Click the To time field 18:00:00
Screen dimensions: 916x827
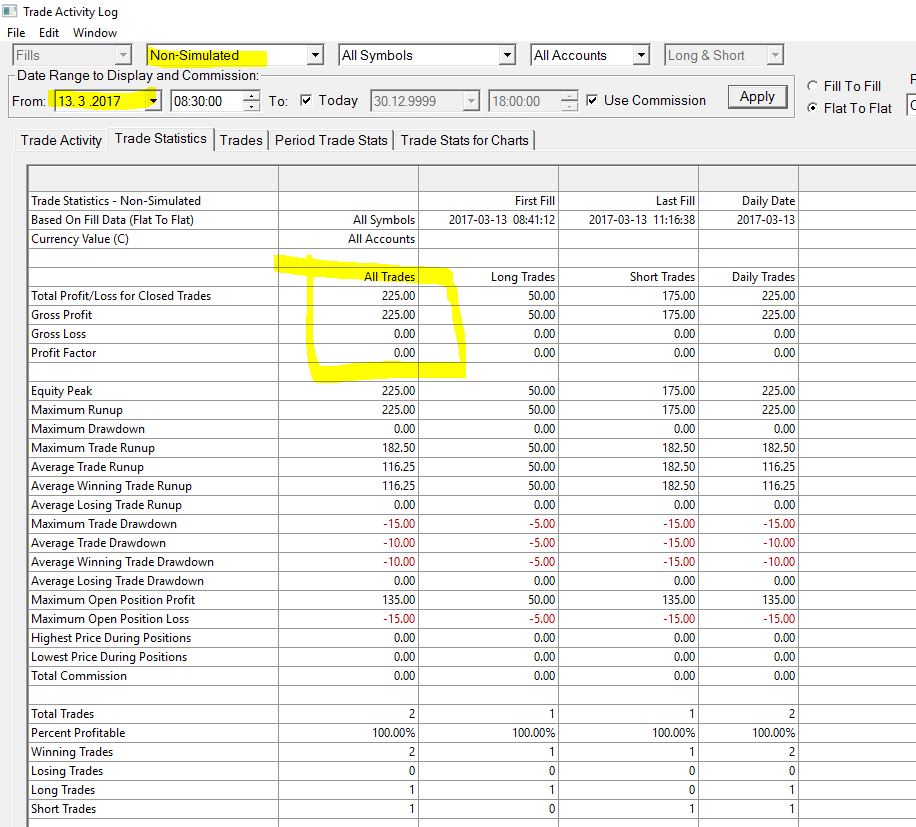(524, 101)
